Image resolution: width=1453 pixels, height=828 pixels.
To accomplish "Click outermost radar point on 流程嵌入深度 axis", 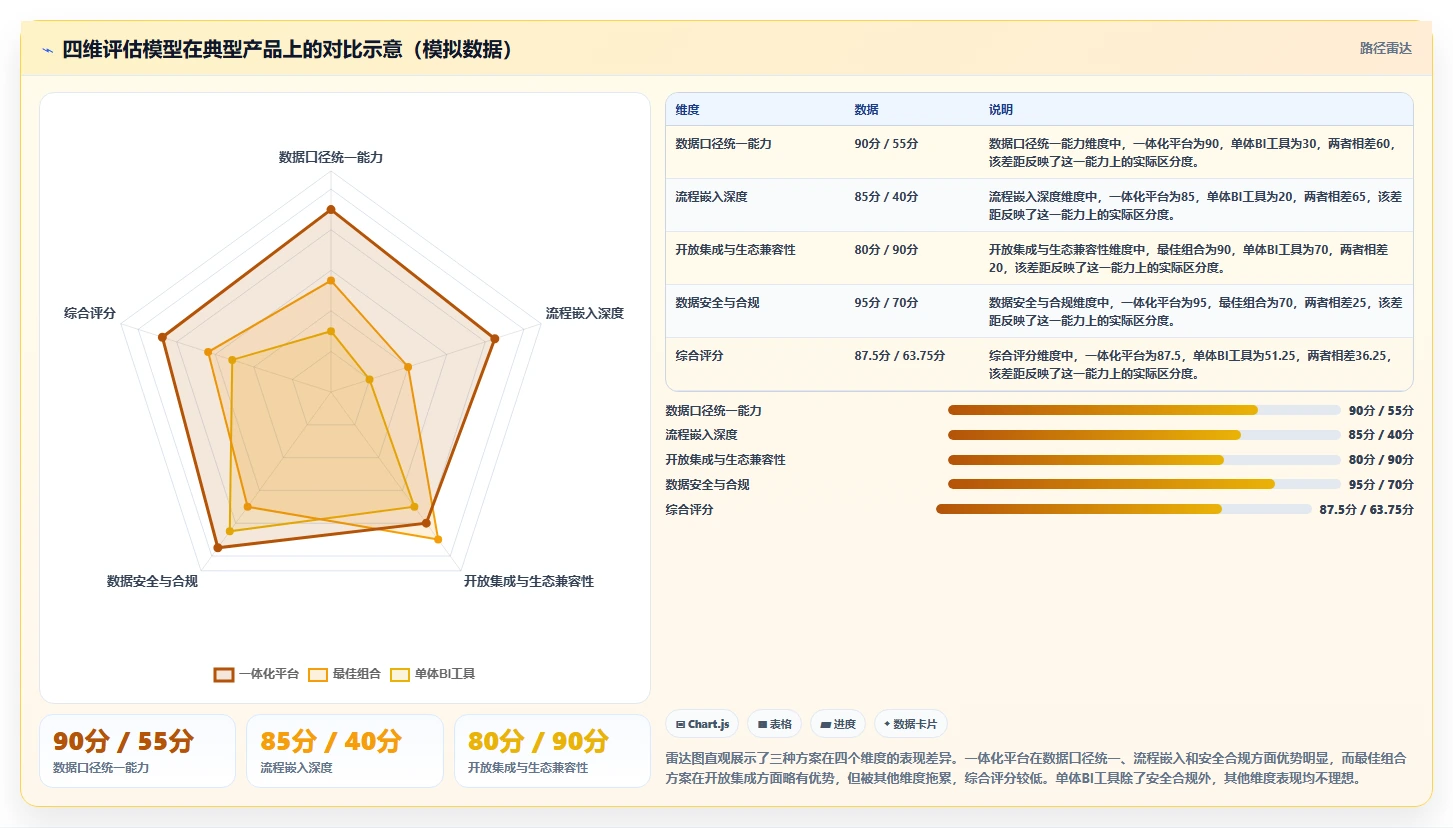I will (x=493, y=338).
